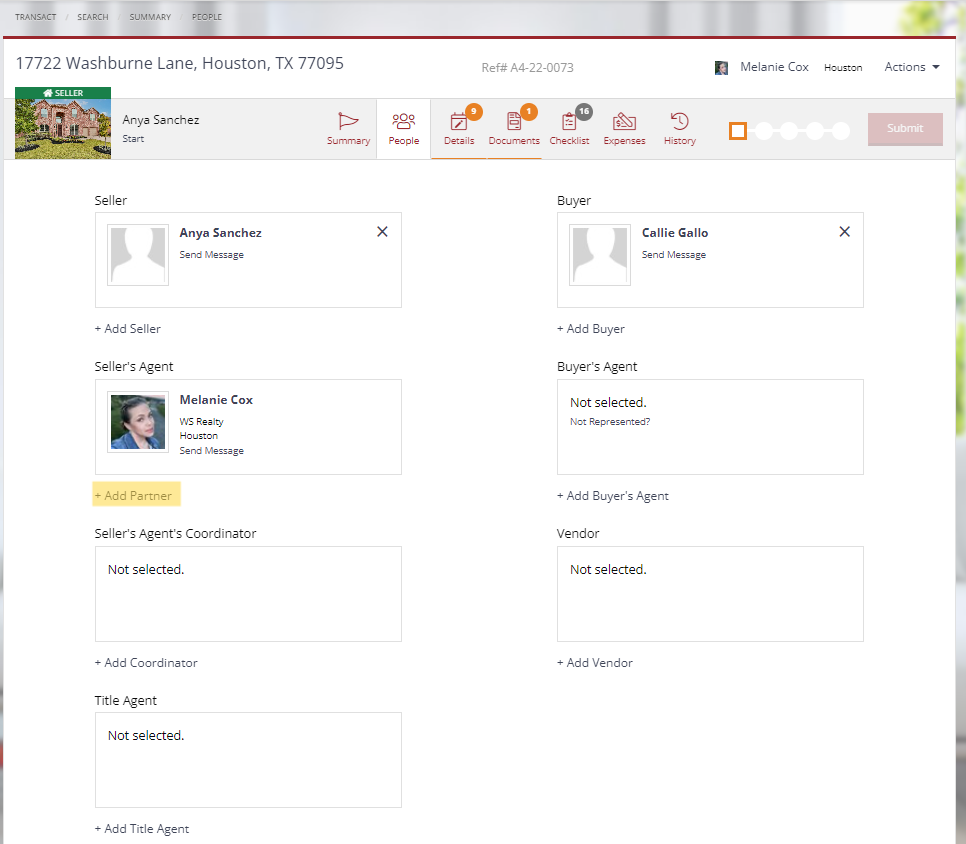Click the Not Represented option for Buyer's Agent

[x=609, y=421]
